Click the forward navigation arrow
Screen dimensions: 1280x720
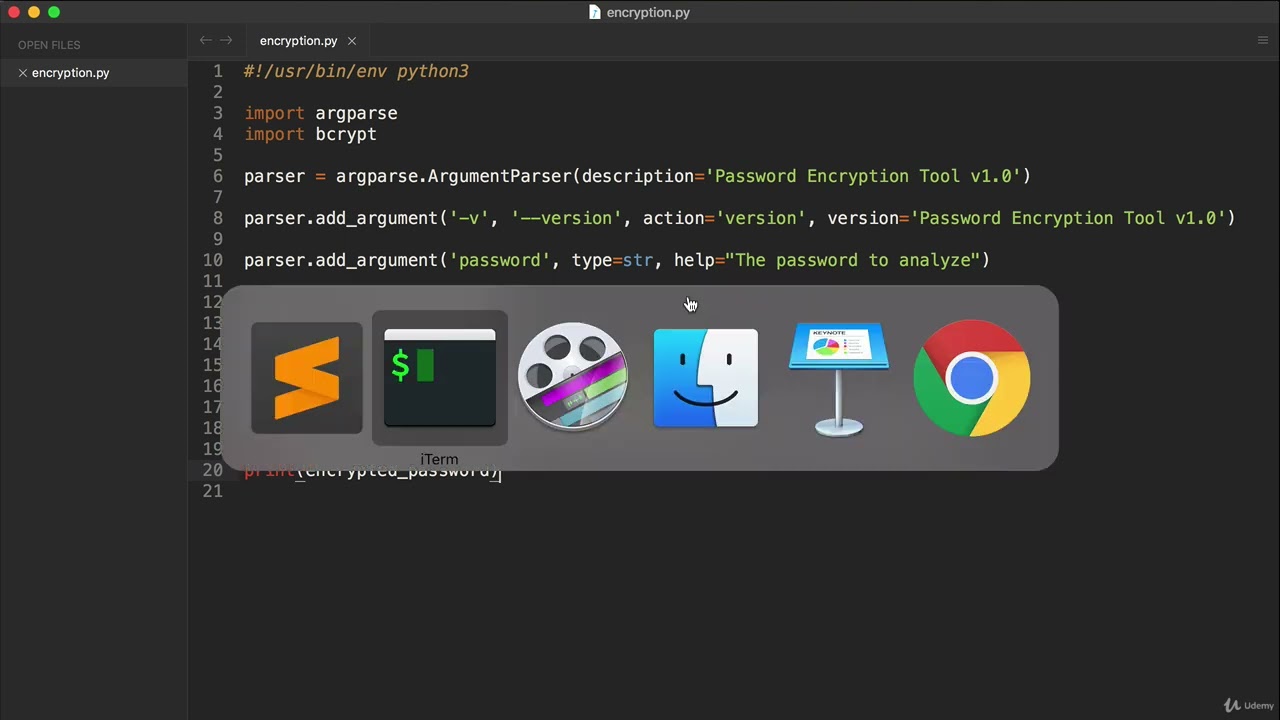tap(226, 41)
